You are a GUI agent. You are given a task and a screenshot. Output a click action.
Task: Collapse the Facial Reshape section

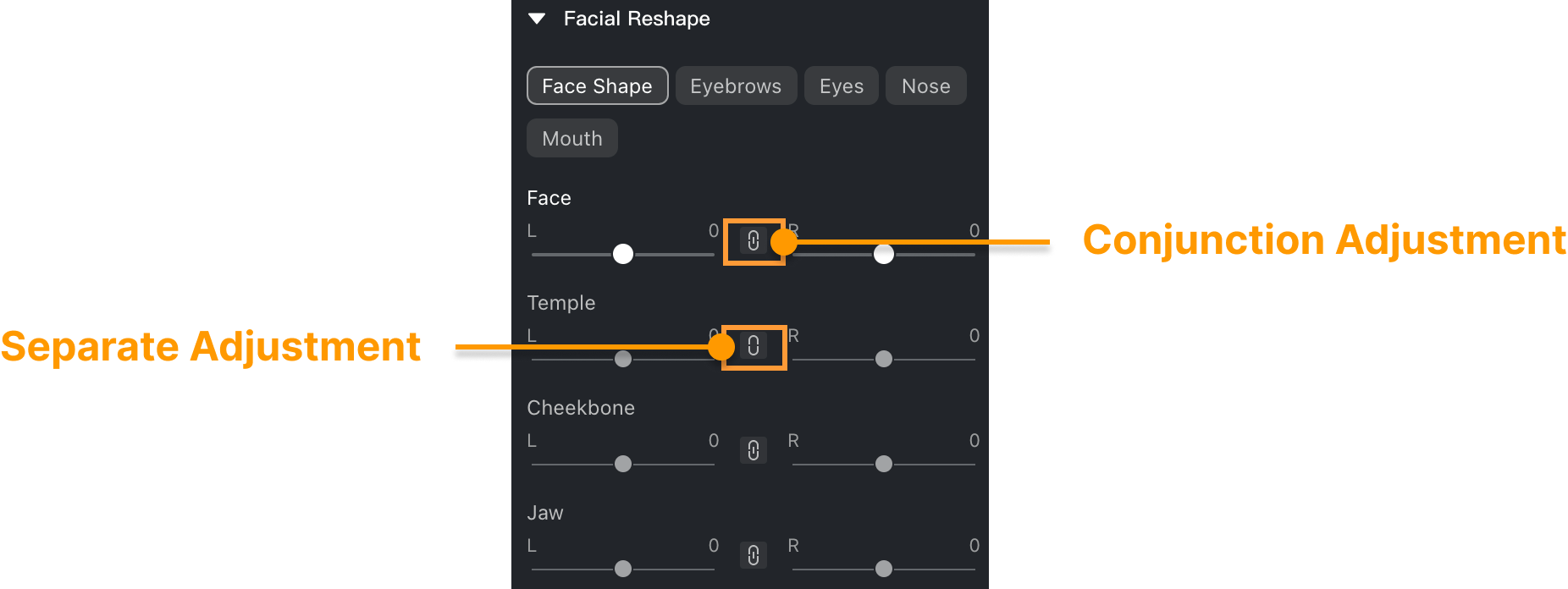coord(537,19)
